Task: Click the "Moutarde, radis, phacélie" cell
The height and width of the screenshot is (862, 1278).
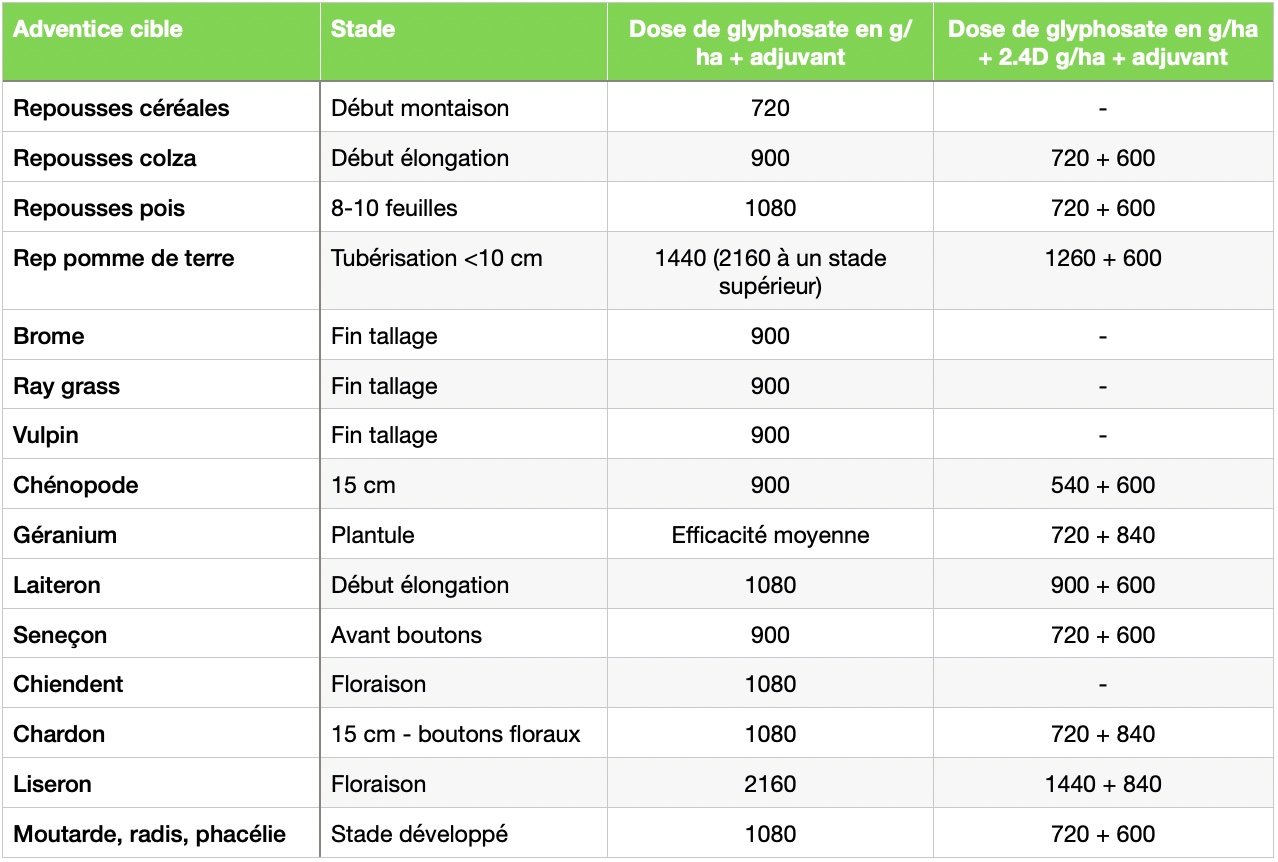Action: tap(150, 834)
